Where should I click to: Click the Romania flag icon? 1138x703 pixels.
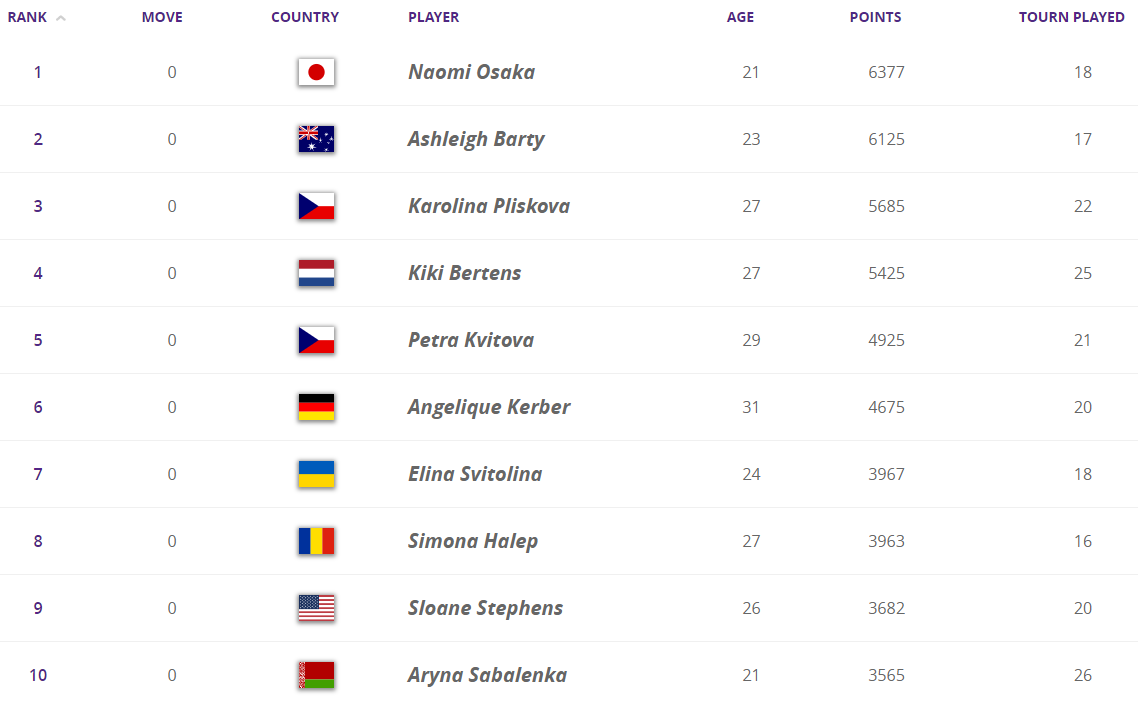tap(316, 541)
